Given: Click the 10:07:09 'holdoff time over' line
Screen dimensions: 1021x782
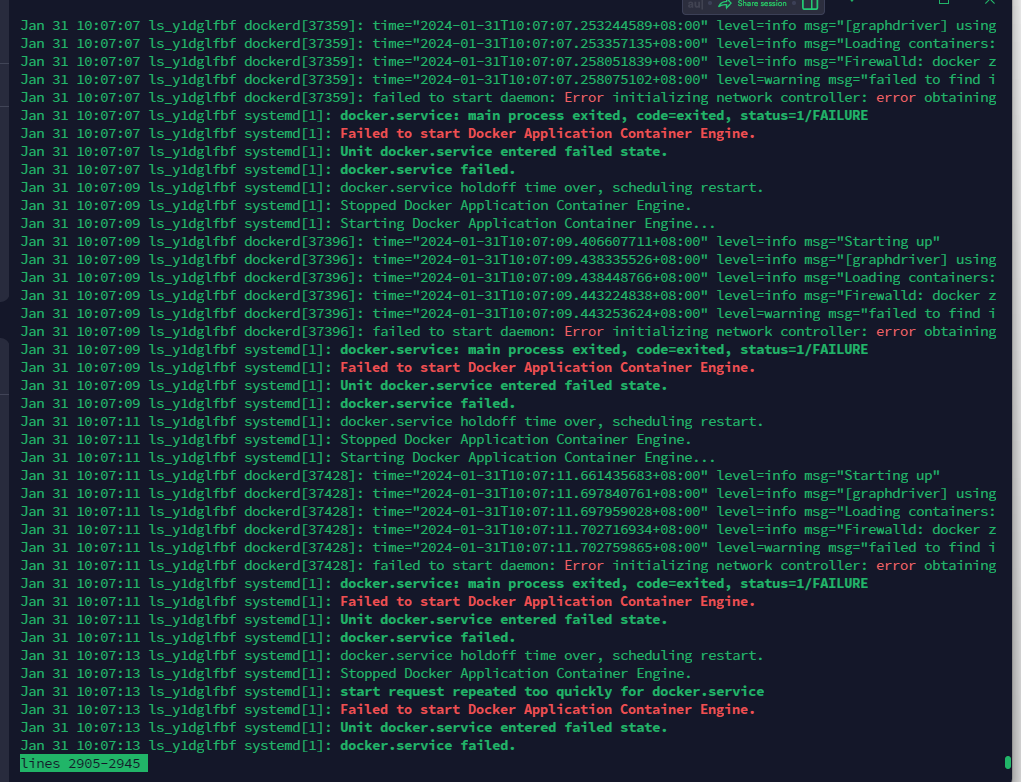Looking at the screenshot, I should 391,188.
